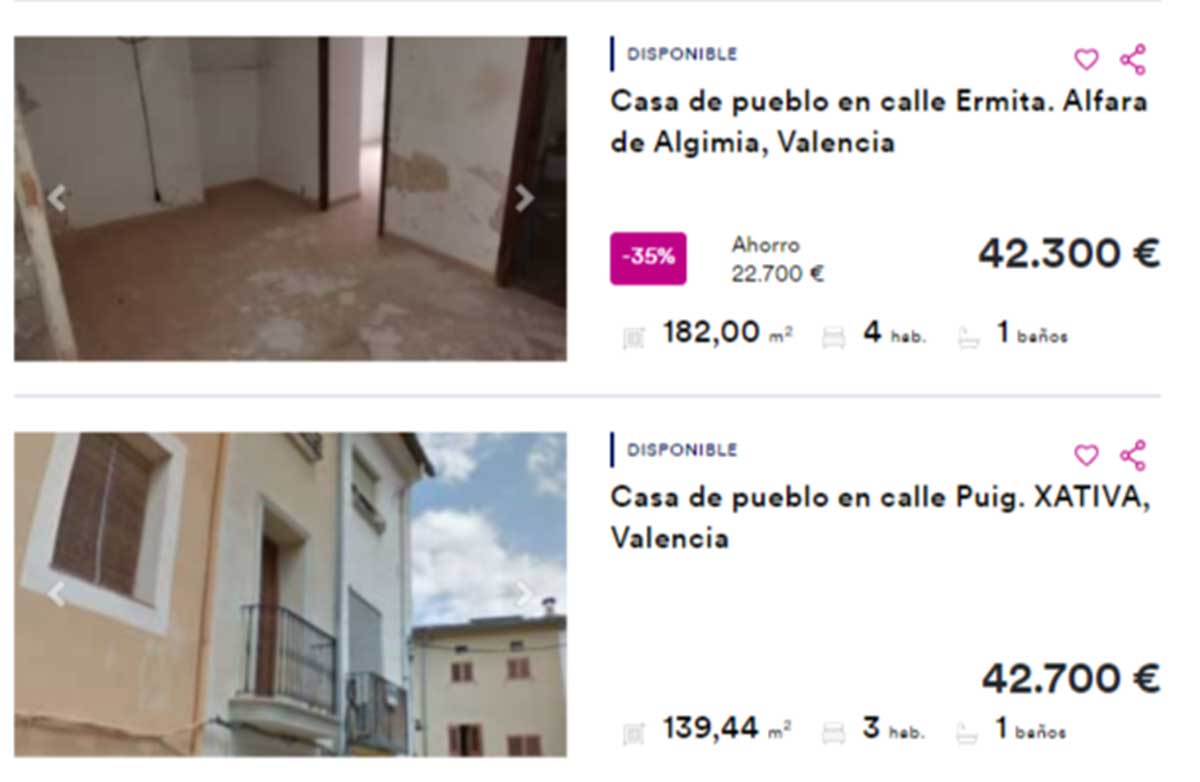Show previous photo of Ermita house interior
Viewport: 1200px width, 782px height.
57,199
